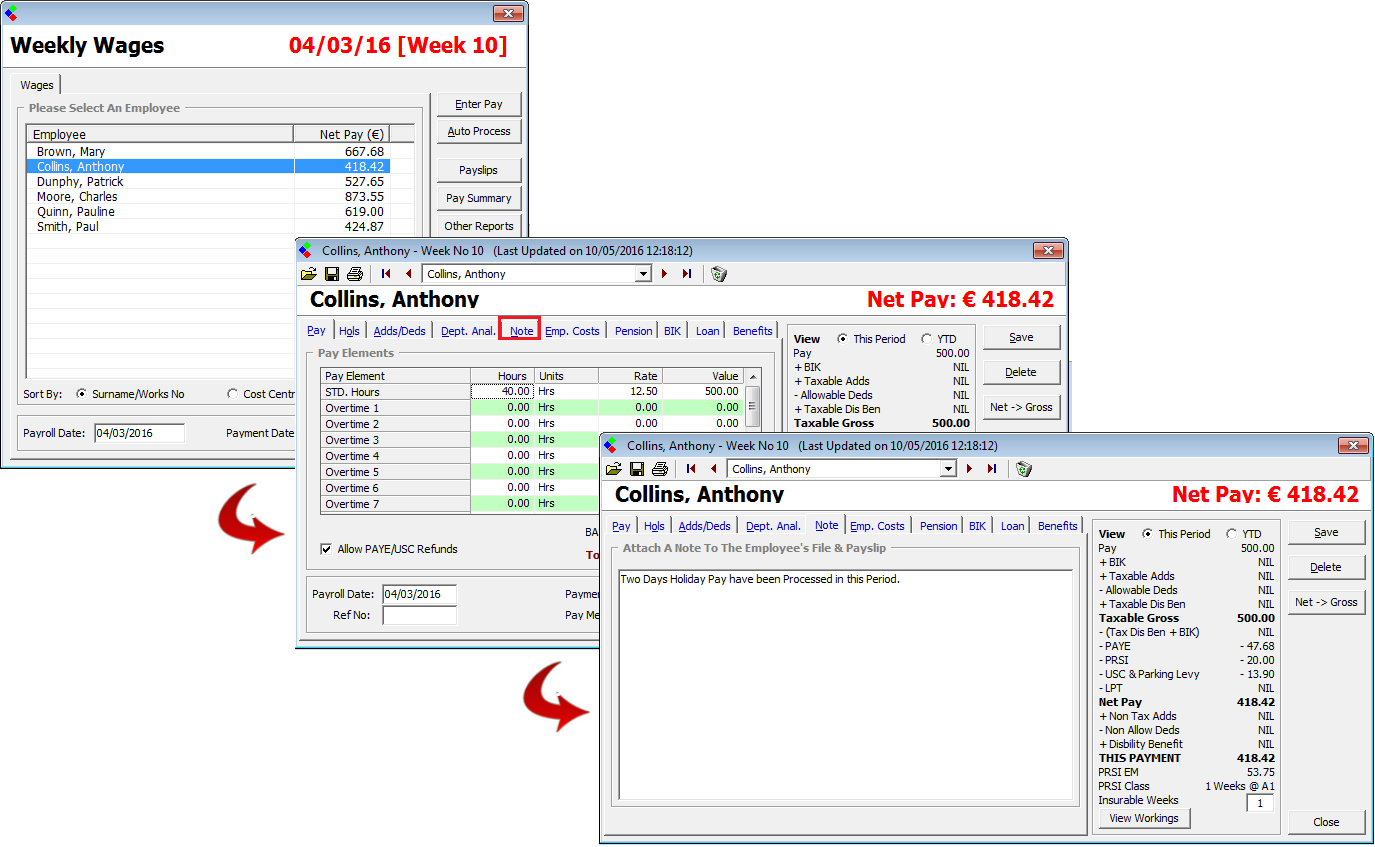Go to previous employee in the middle Pay Elements window
The height and width of the screenshot is (847, 1375).
pyautogui.click(x=408, y=274)
